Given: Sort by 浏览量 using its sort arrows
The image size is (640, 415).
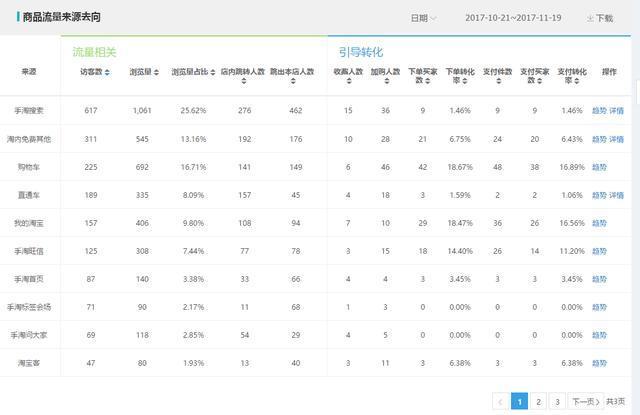Looking at the screenshot, I should (156, 72).
